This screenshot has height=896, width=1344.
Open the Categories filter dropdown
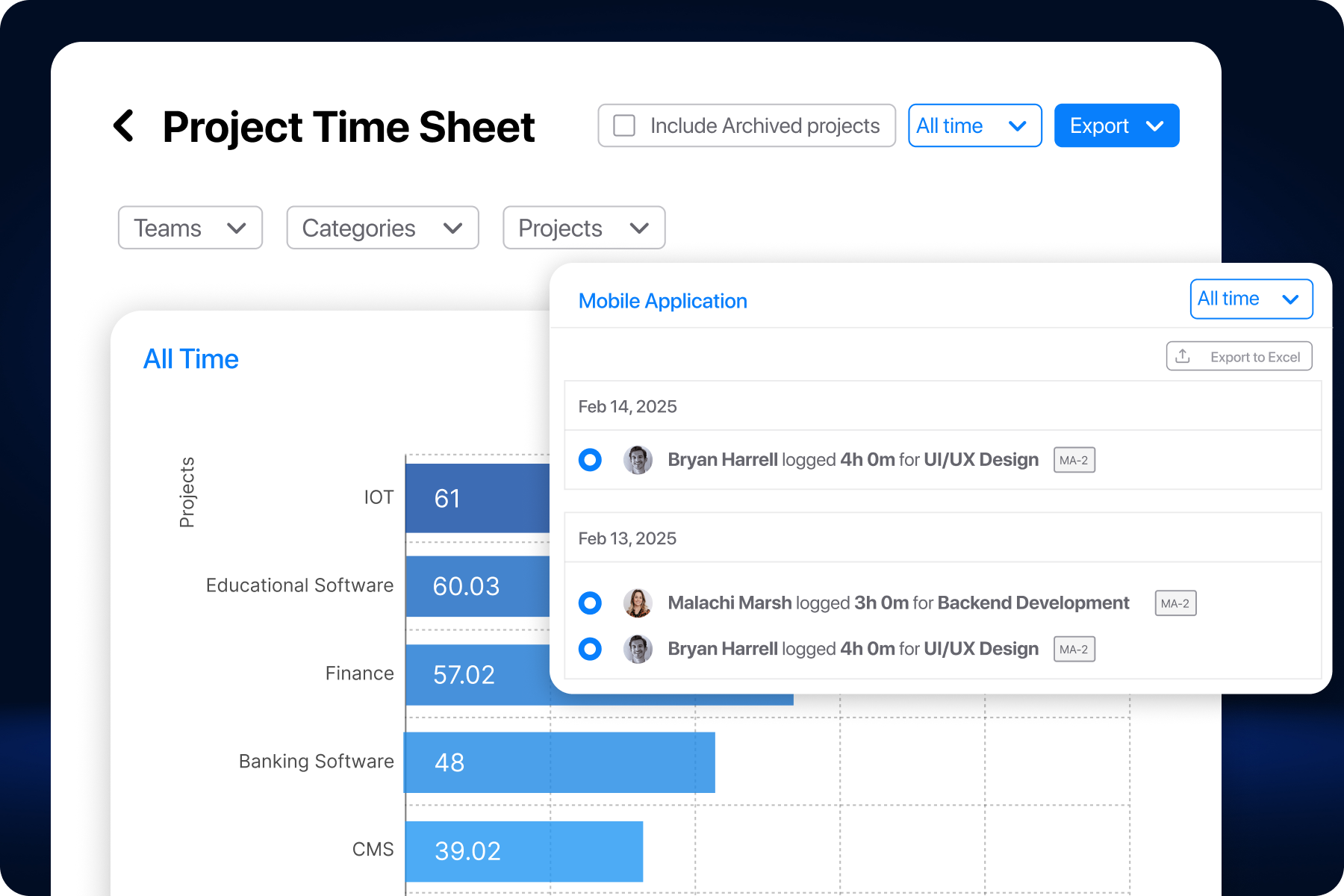382,228
